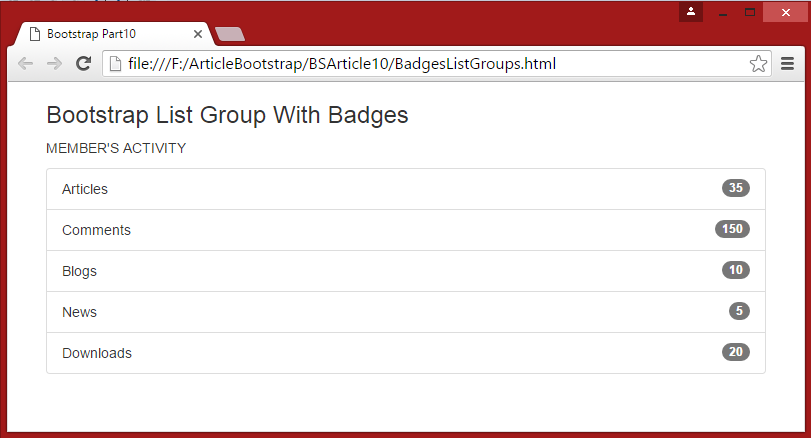
Task: Select the Blogs list item
Action: click(79, 271)
